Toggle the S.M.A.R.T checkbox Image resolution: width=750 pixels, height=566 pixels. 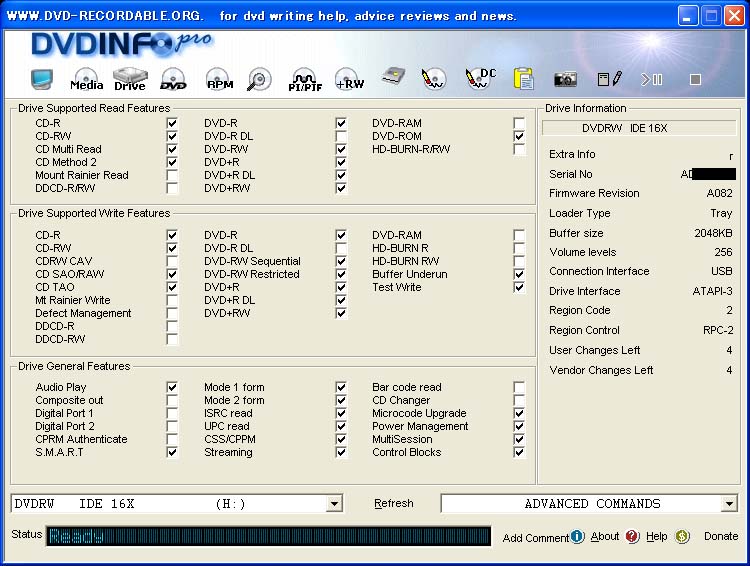click(172, 452)
